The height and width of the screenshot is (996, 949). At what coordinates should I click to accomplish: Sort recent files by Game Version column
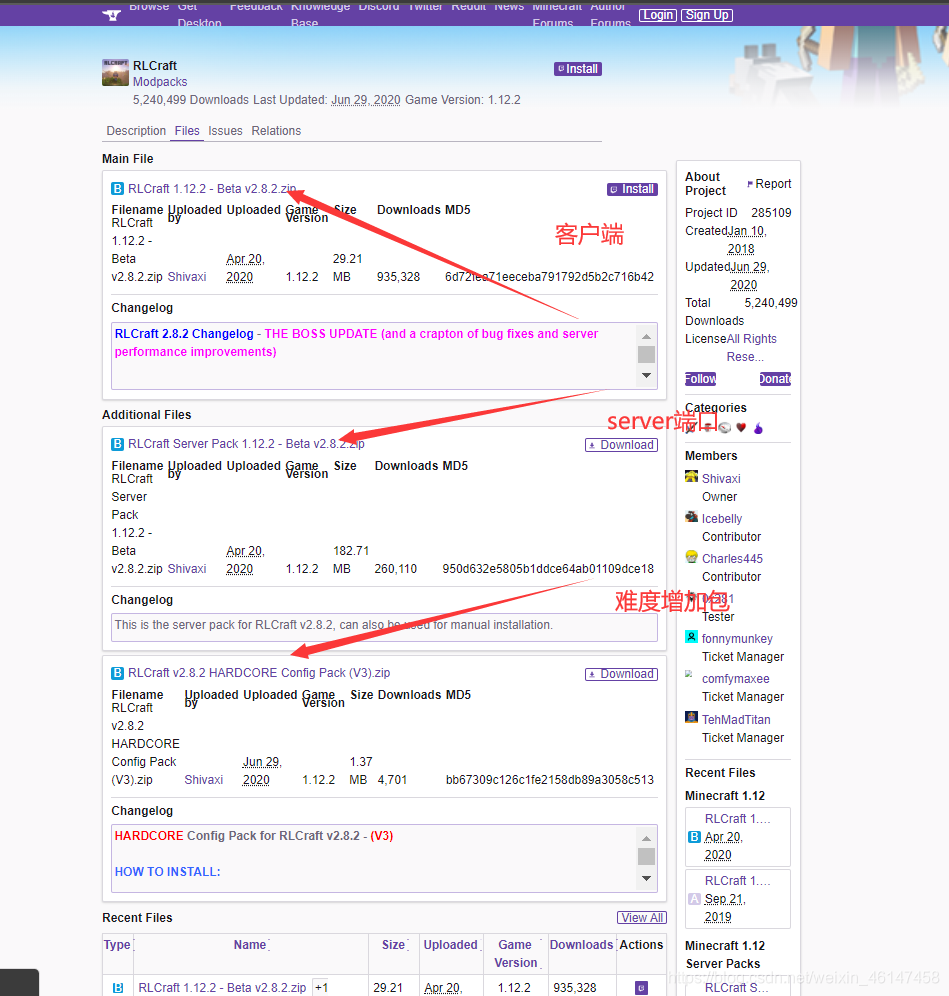[x=515, y=953]
